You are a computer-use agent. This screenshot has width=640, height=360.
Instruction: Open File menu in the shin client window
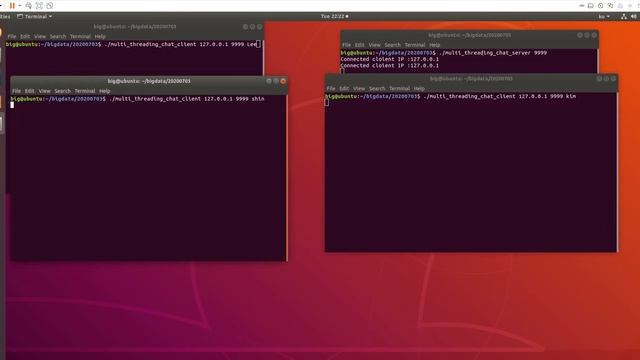(16, 91)
